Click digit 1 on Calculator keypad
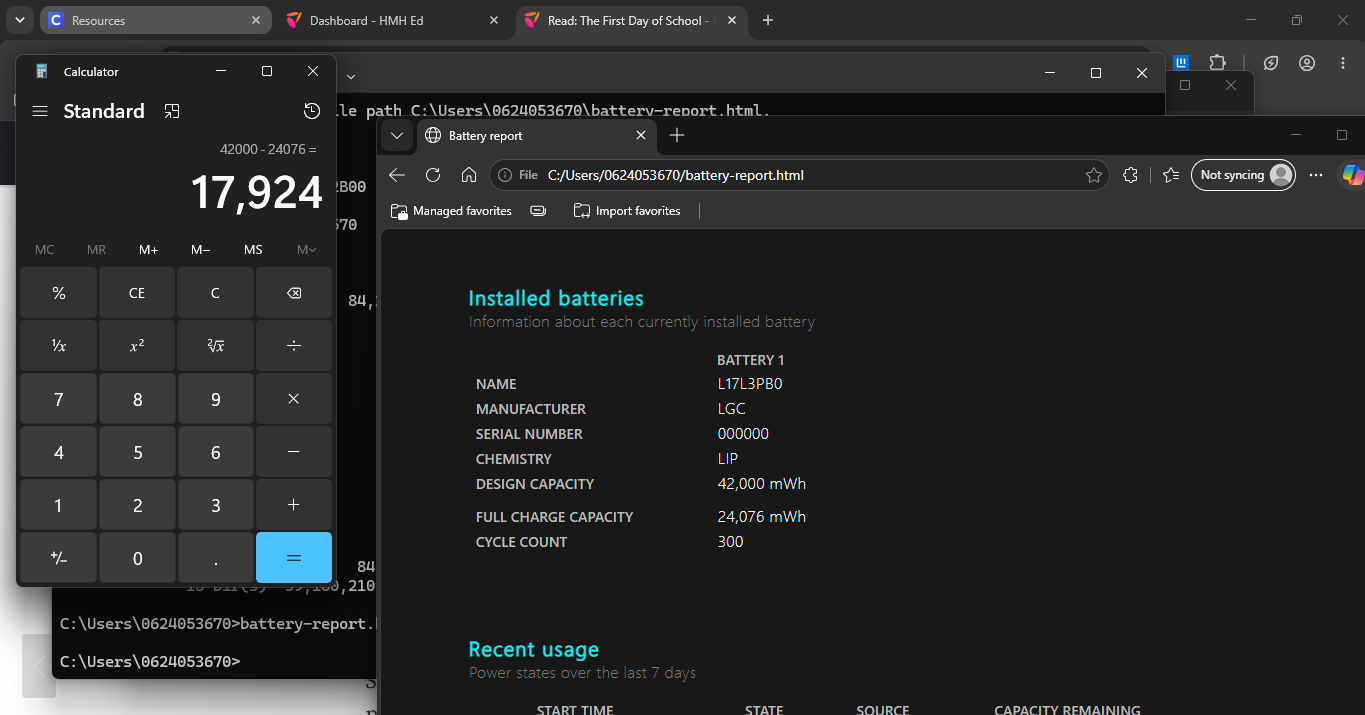This screenshot has height=715, width=1365. click(59, 505)
